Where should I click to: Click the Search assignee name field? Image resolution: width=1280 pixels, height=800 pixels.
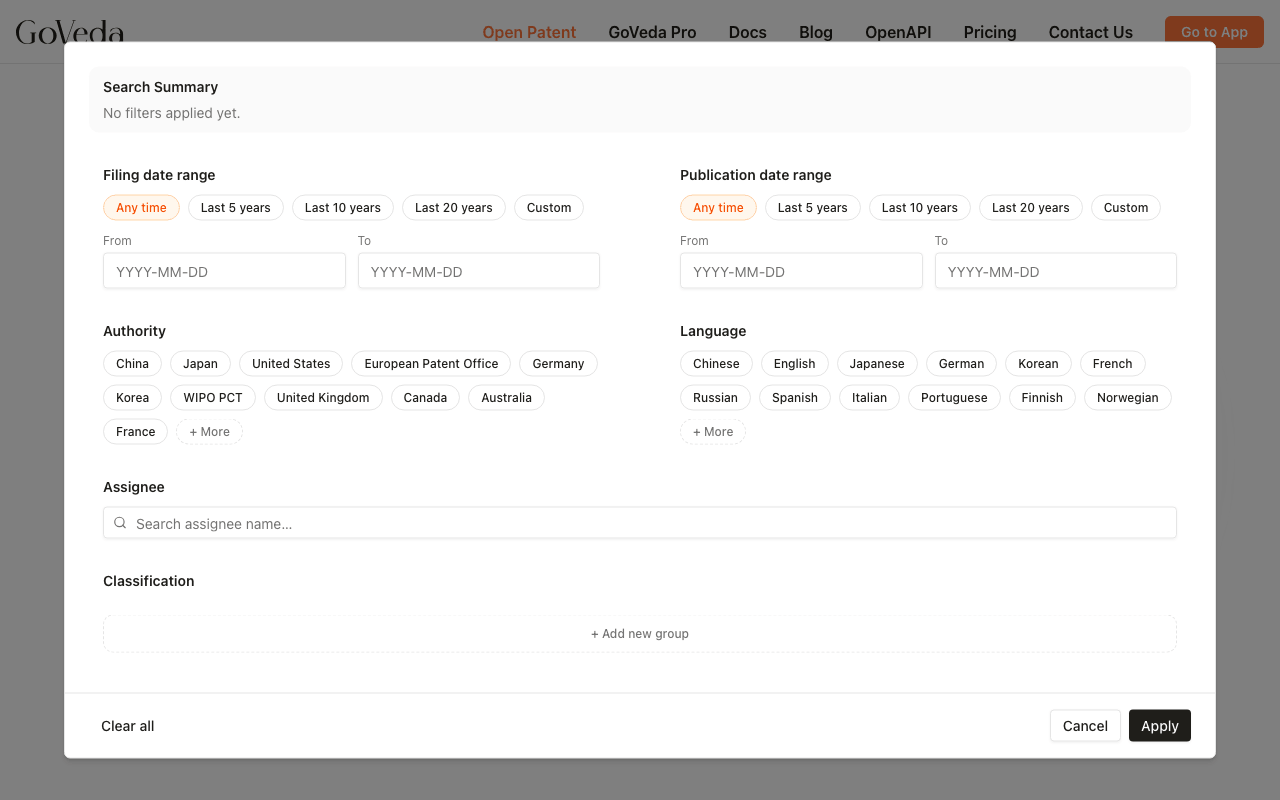(640, 523)
